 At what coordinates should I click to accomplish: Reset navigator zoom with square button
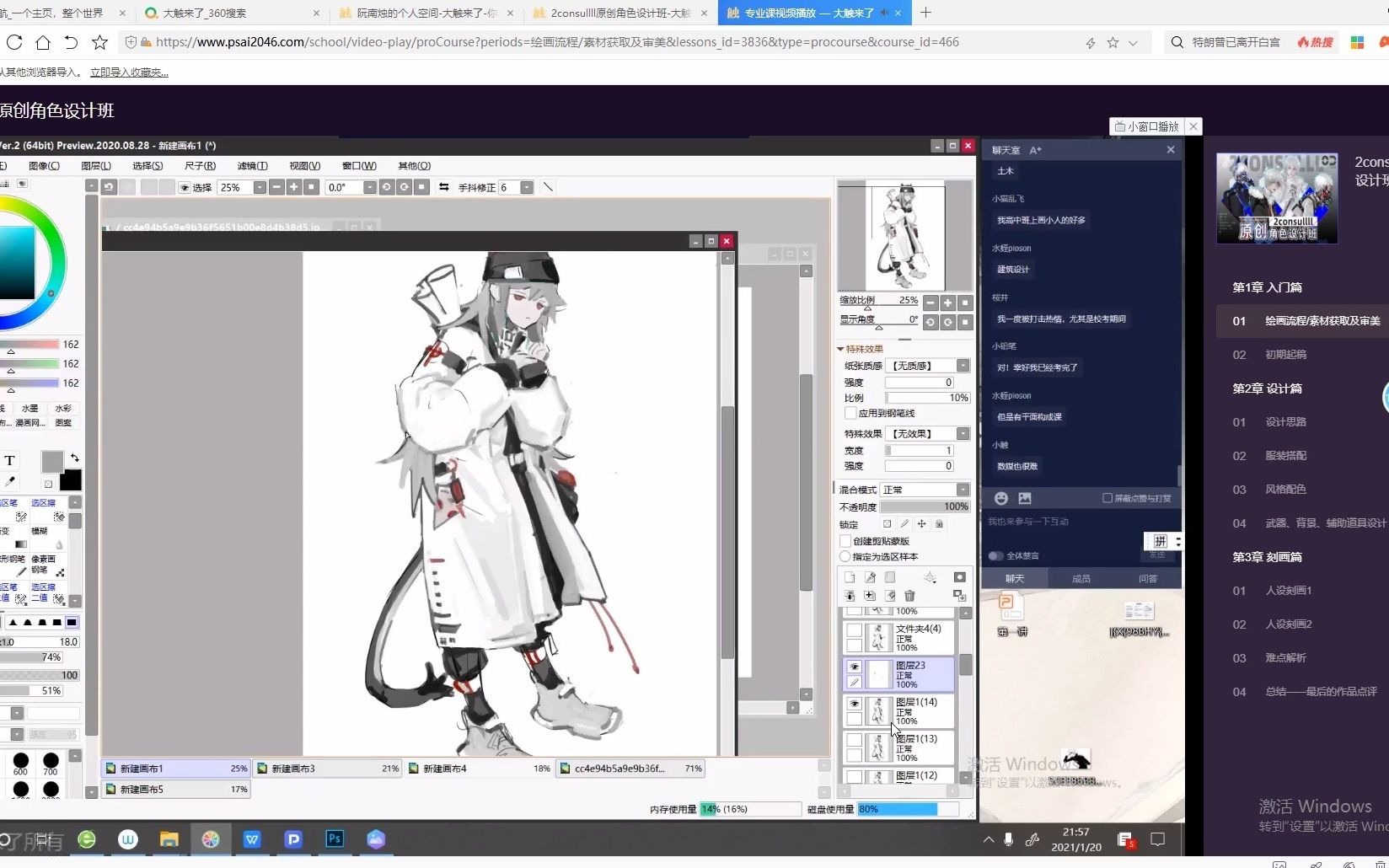coord(966,303)
